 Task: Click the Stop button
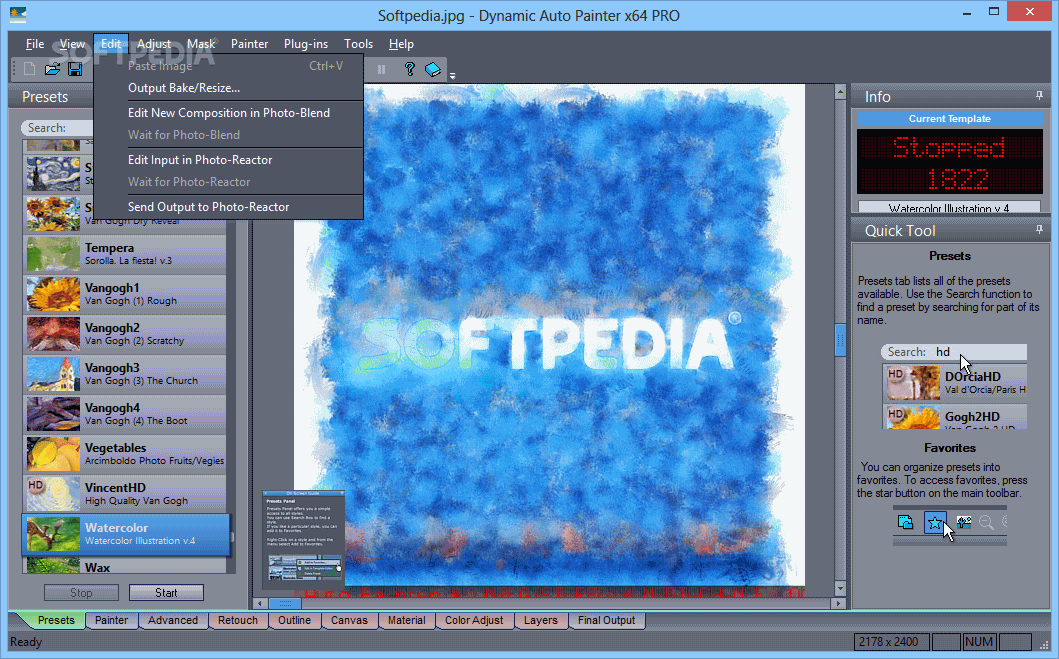click(x=81, y=592)
